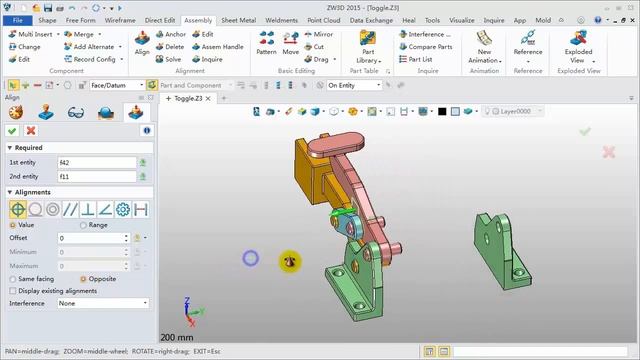Open Compare Parts tool

point(426,47)
